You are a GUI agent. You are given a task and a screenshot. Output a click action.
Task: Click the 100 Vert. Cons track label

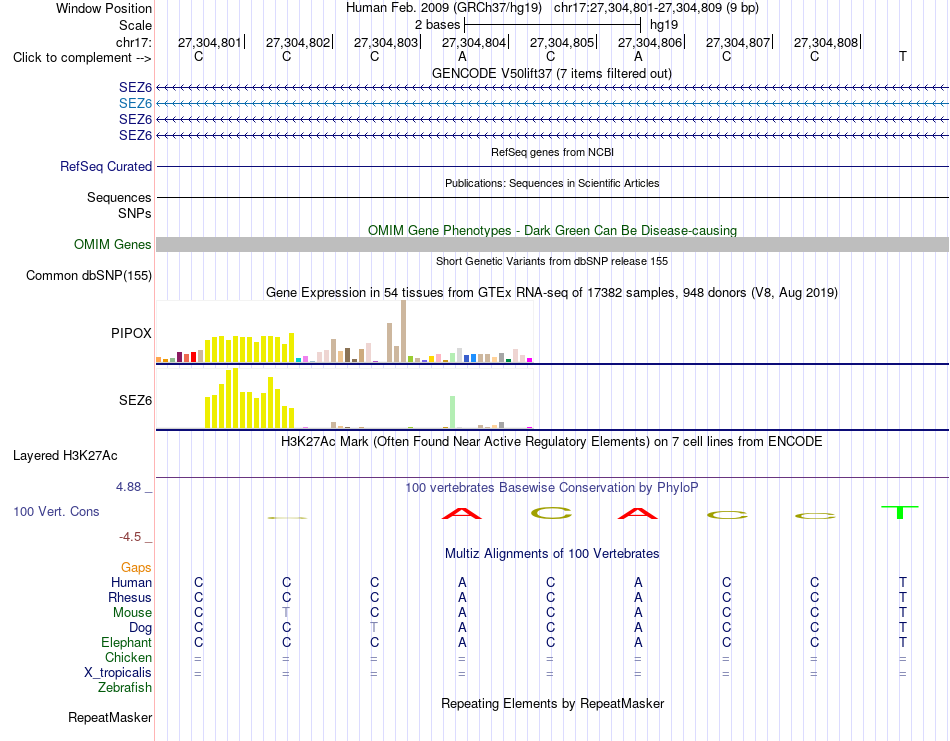(56, 511)
